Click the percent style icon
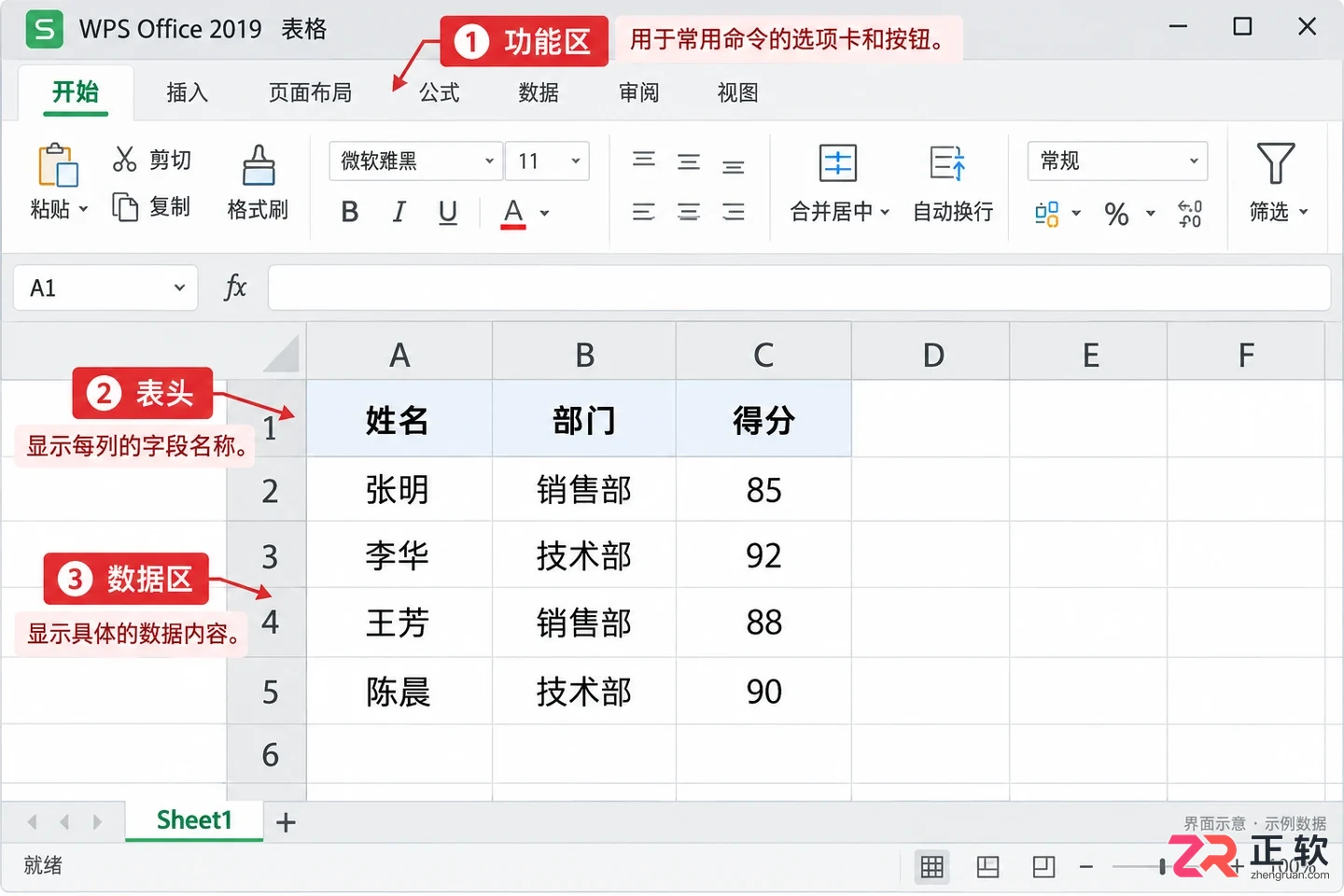This screenshot has height=896, width=1344. tap(1116, 215)
